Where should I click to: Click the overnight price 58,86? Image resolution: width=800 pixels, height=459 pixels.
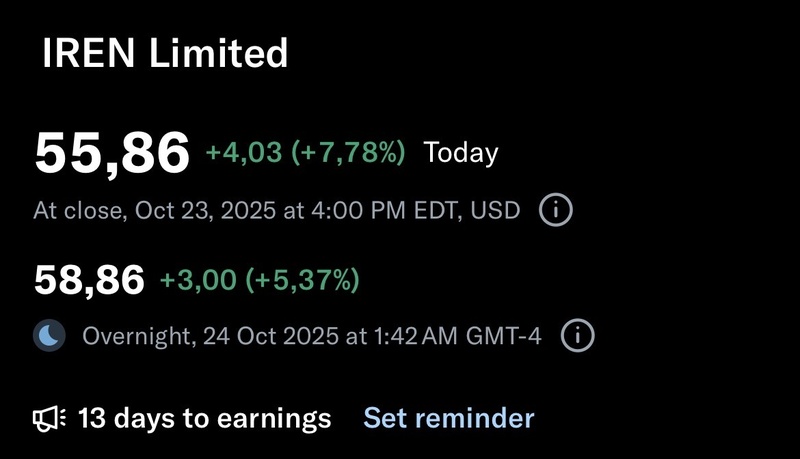point(90,281)
